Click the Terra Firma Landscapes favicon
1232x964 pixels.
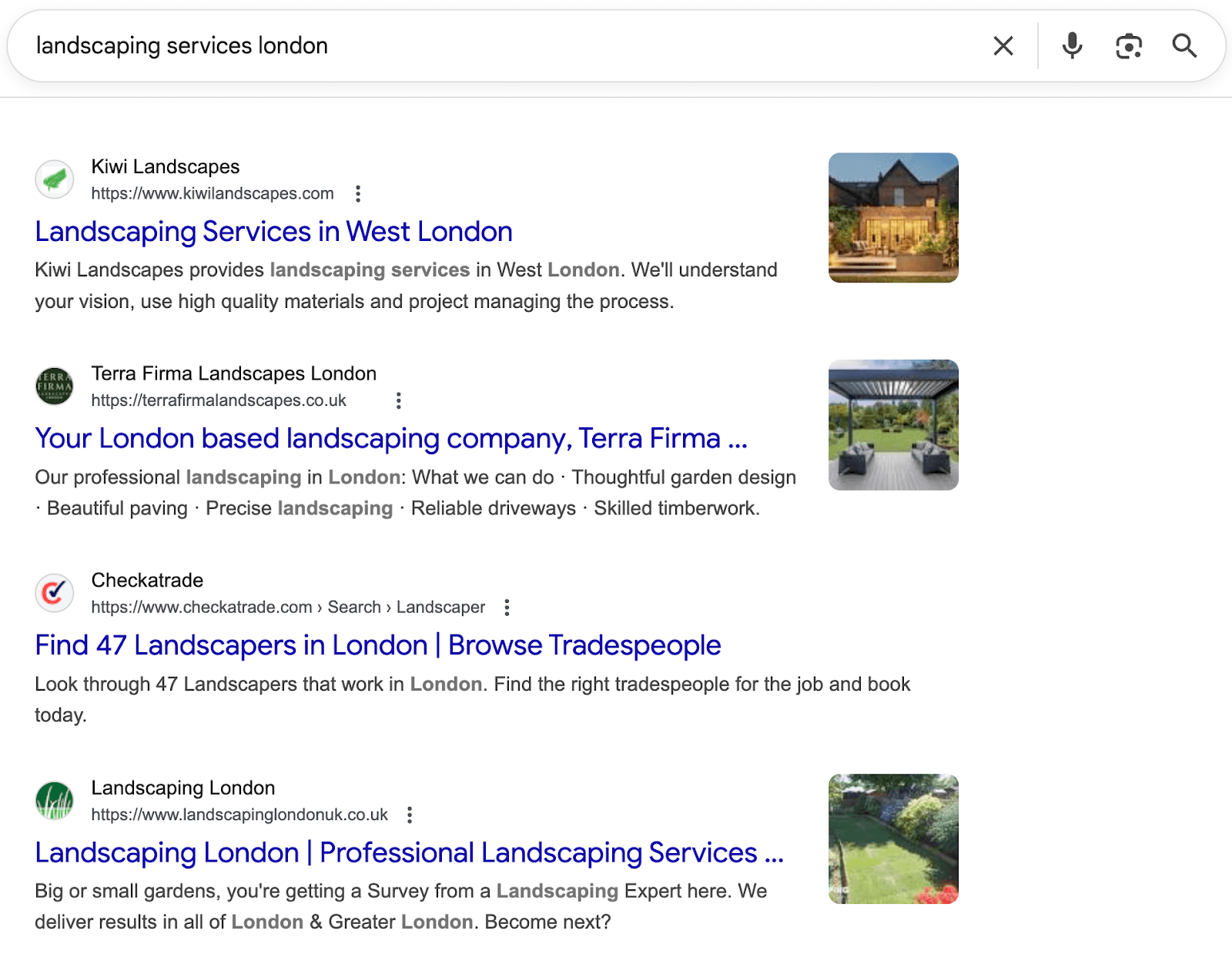(54, 386)
